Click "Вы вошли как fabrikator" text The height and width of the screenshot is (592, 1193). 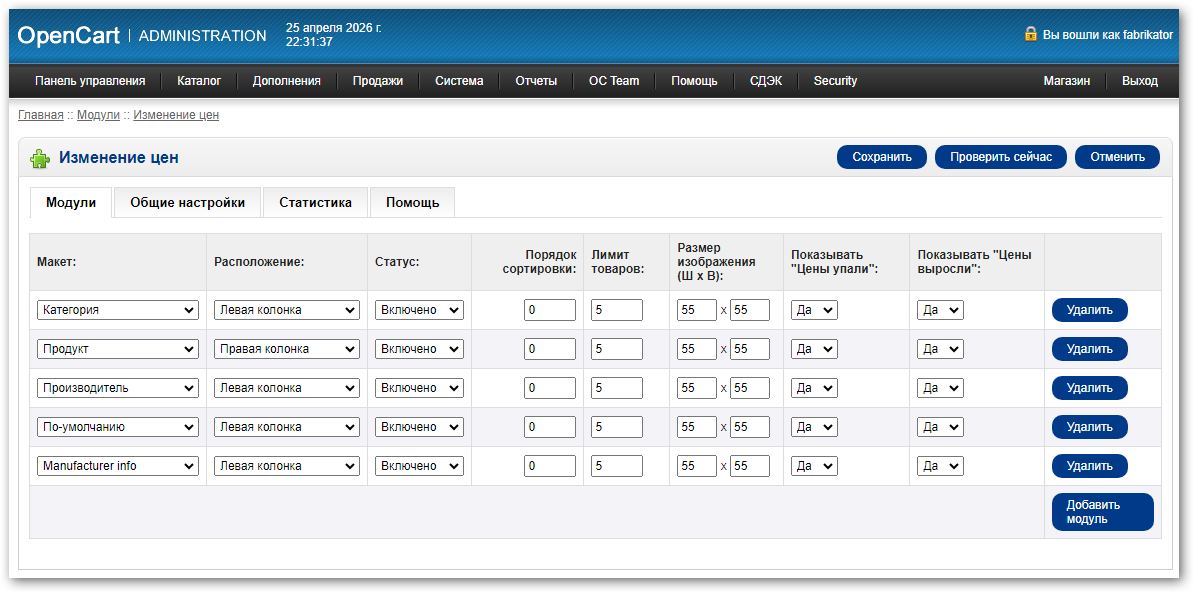tap(1107, 35)
